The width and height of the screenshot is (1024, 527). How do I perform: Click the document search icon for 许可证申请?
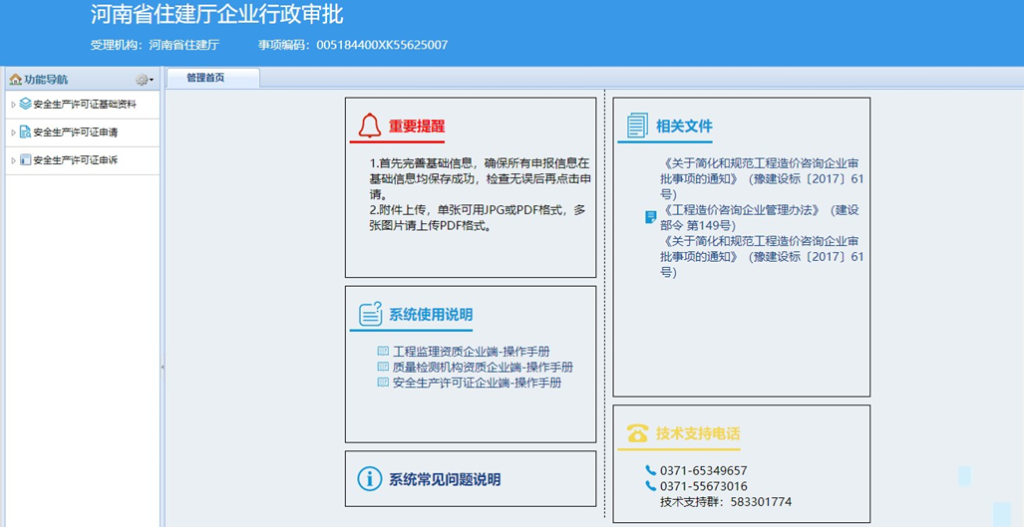pyautogui.click(x=25, y=132)
